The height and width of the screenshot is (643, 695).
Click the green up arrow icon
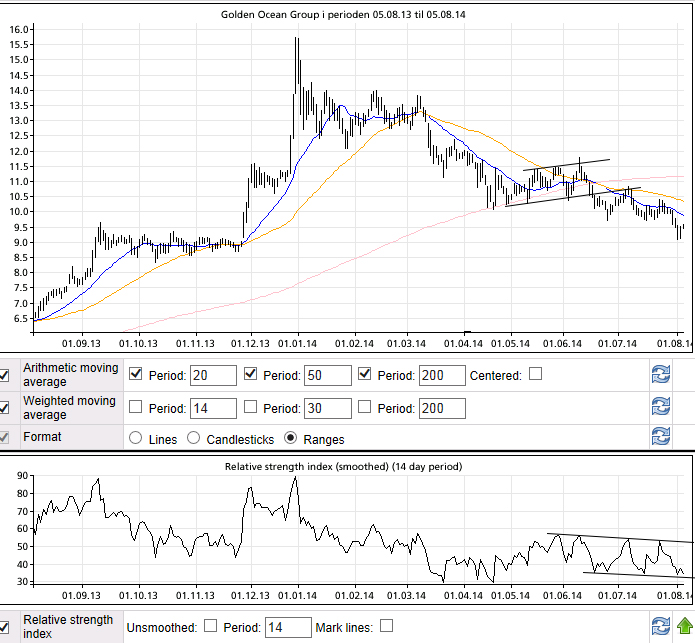[684, 626]
